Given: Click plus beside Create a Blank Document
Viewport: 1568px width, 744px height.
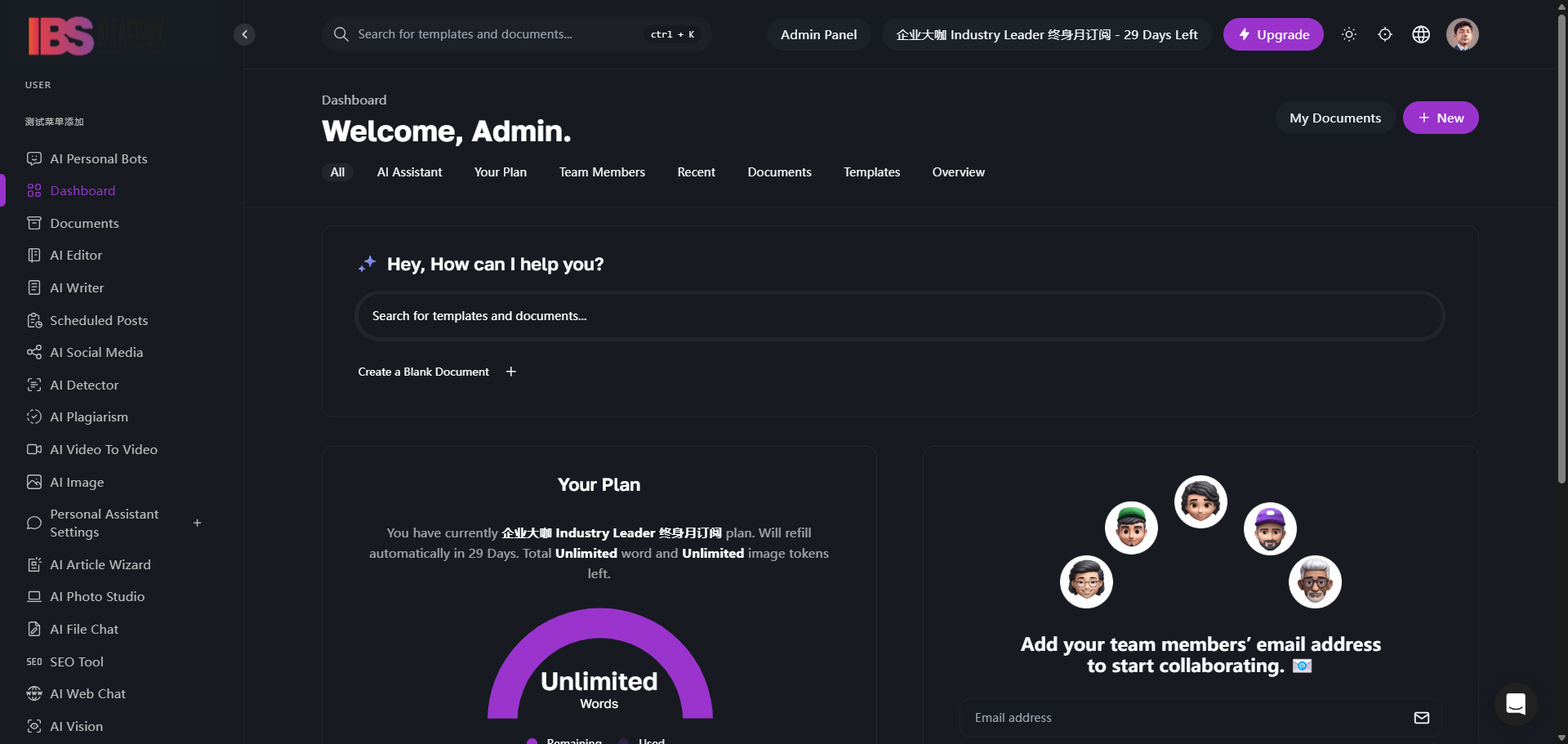Looking at the screenshot, I should [x=511, y=372].
